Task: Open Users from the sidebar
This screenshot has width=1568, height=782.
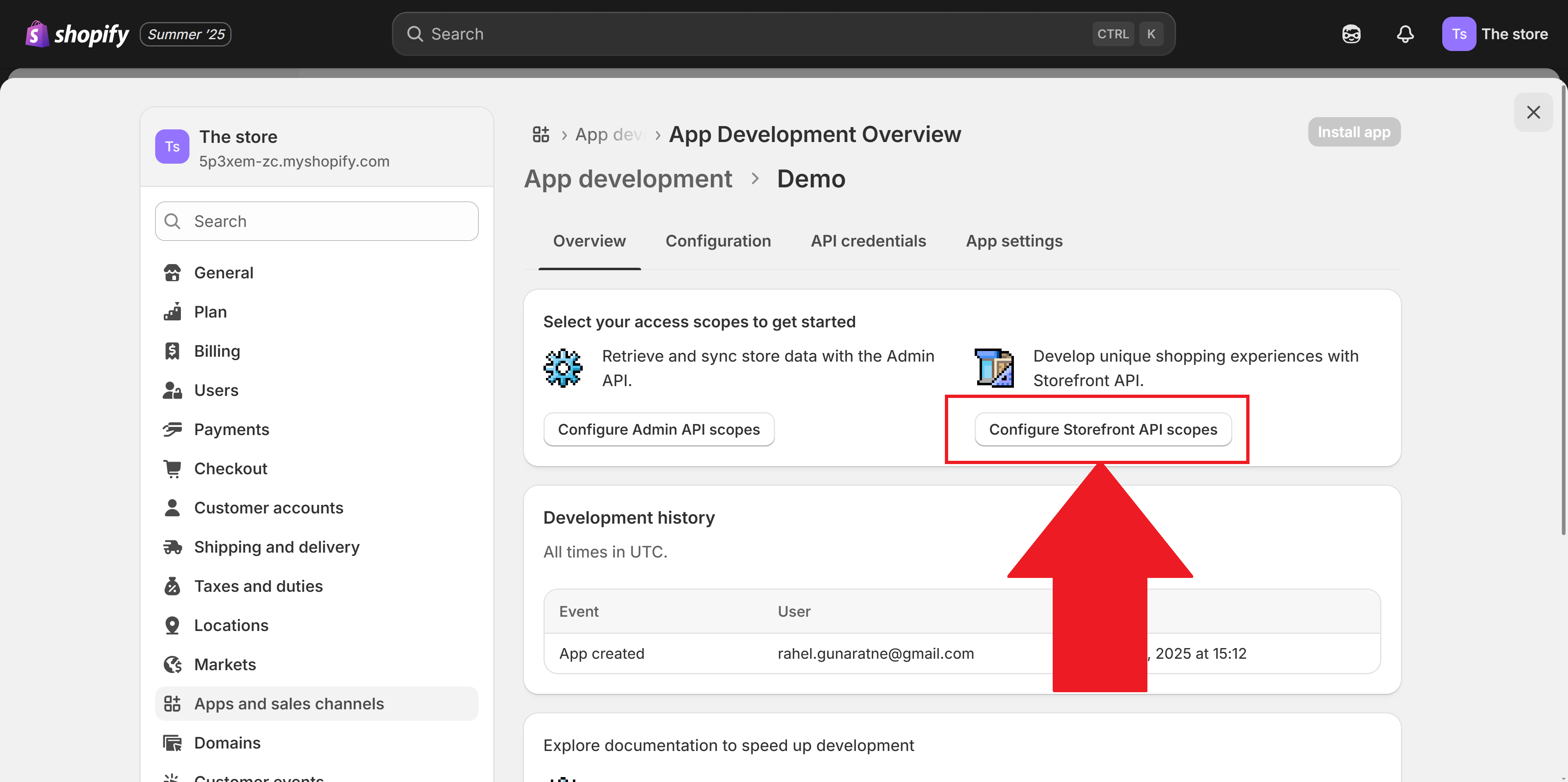Action: point(216,390)
